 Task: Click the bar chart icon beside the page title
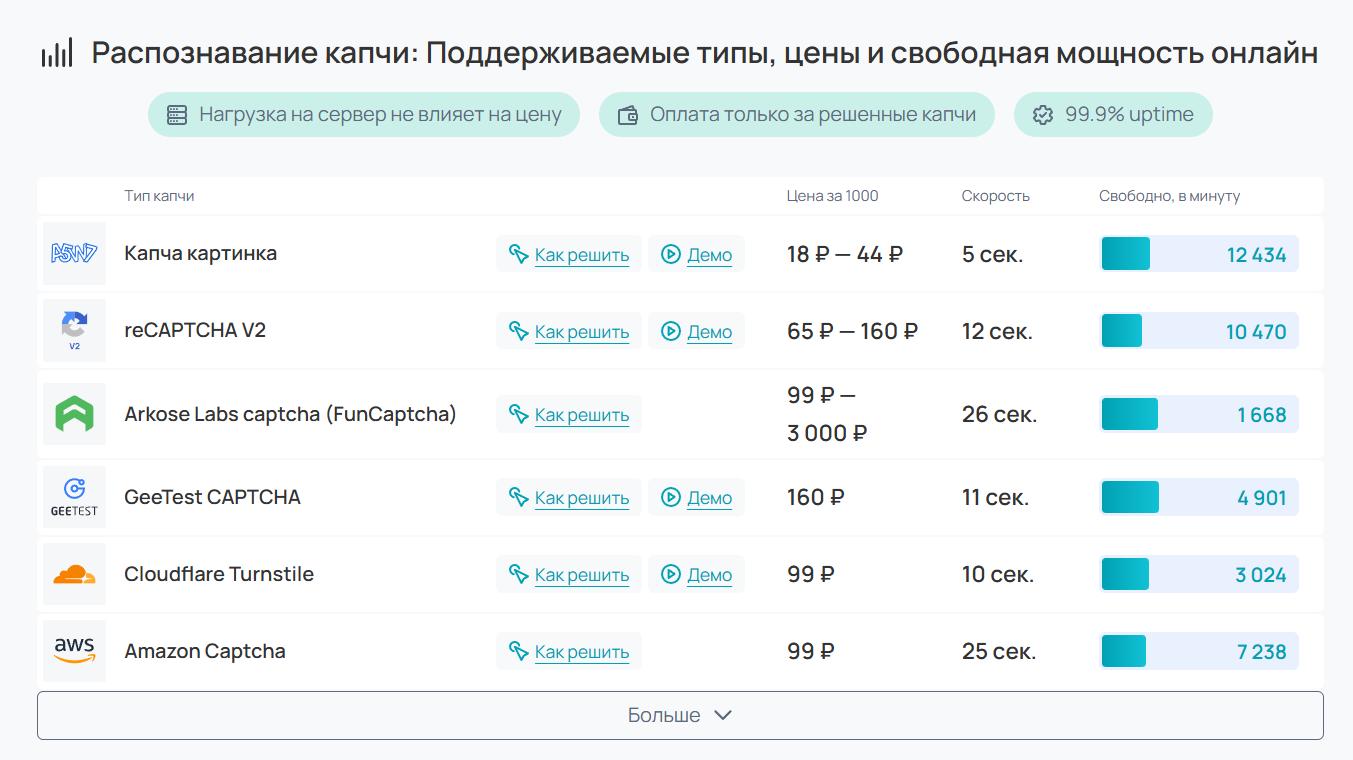[55, 52]
